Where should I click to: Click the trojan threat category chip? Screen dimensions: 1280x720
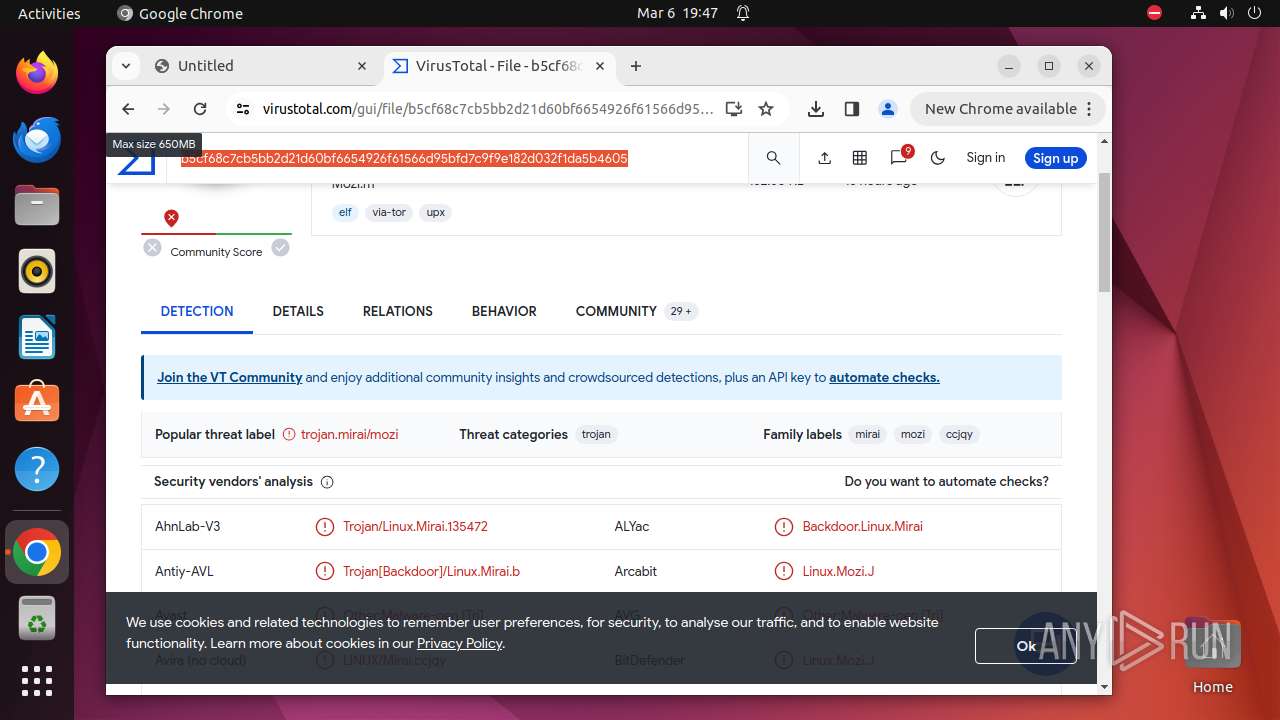(596, 434)
